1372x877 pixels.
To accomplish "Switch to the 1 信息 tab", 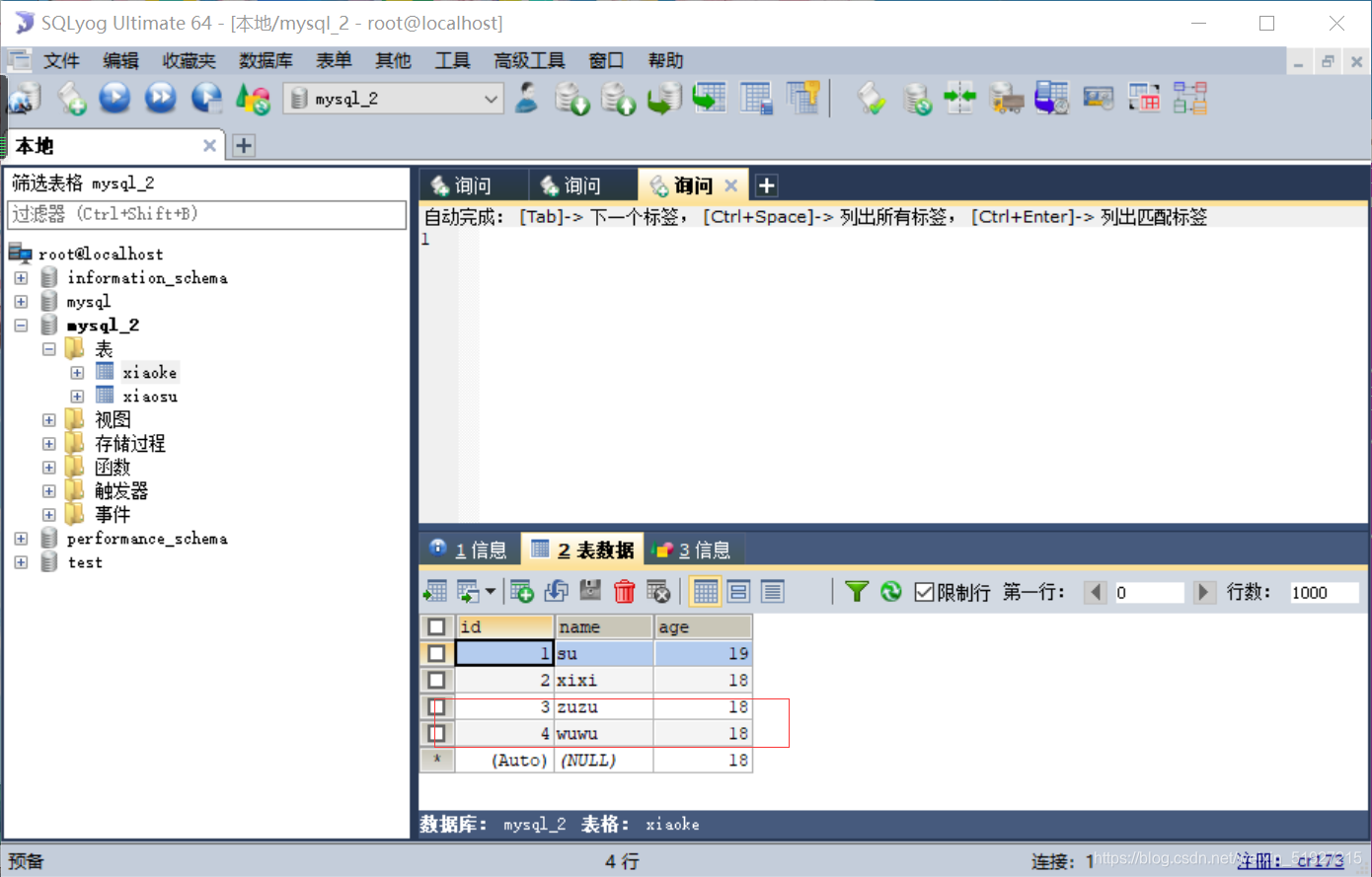I will [470, 549].
